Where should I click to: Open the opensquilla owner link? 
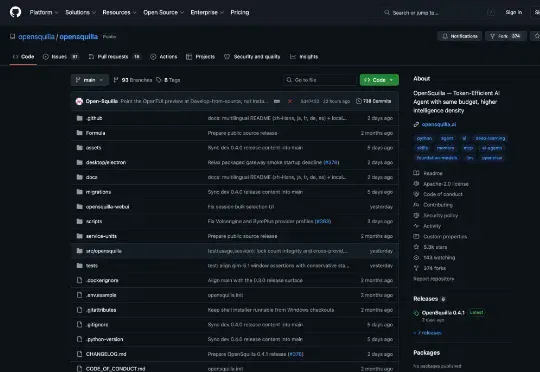36,37
